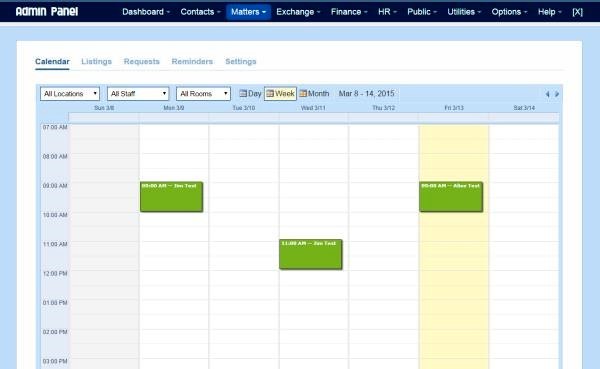This screenshot has height=369, width=600.
Task: Open the Finance menu
Action: 349,12
